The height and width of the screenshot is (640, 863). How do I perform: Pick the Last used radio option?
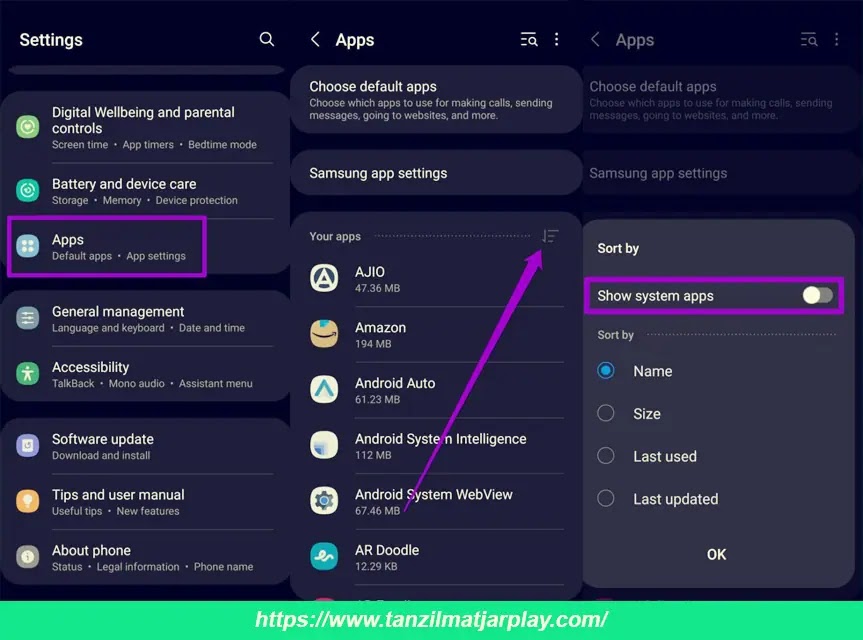(606, 456)
